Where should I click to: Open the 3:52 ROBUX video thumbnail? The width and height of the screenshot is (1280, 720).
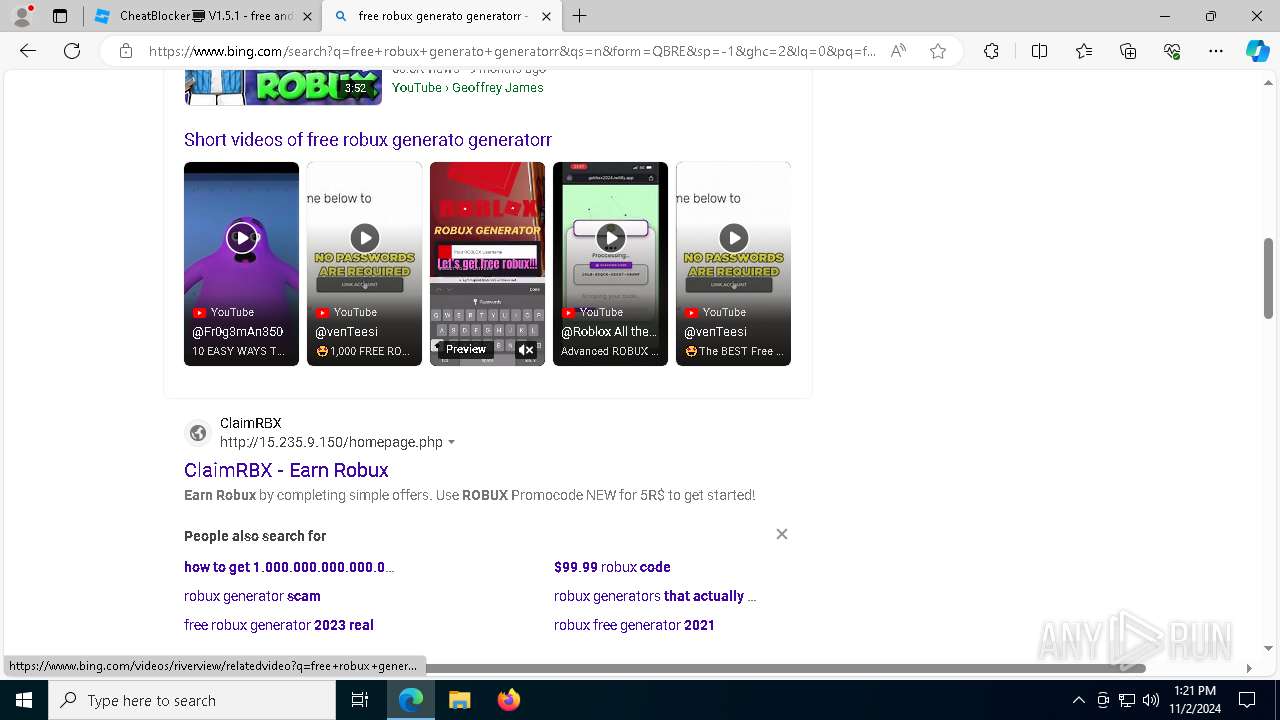click(x=283, y=87)
